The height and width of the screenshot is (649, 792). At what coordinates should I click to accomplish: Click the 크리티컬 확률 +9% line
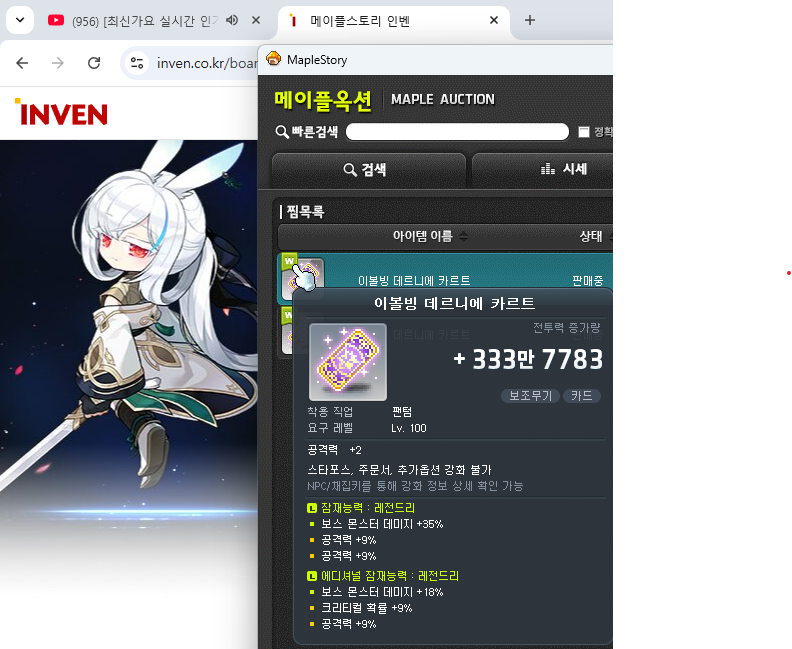[367, 608]
